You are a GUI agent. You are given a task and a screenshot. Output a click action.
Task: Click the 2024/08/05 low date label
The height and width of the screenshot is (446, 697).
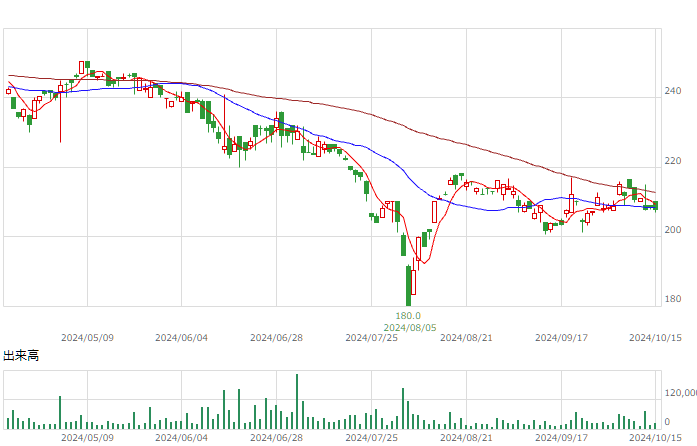(x=410, y=328)
